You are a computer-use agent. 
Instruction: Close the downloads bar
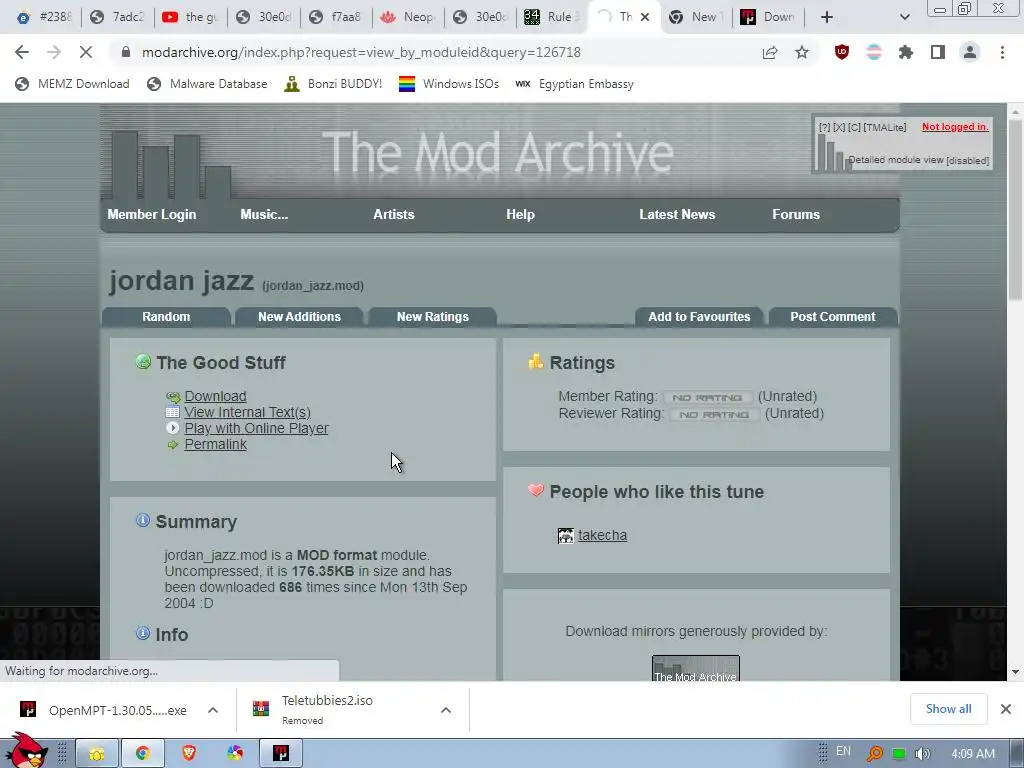pos(1006,709)
